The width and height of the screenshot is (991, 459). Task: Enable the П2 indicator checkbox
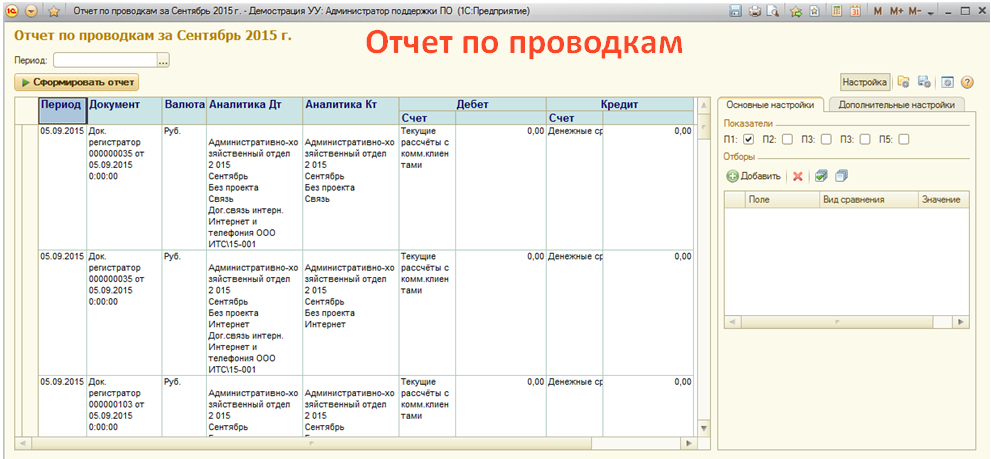tap(787, 139)
